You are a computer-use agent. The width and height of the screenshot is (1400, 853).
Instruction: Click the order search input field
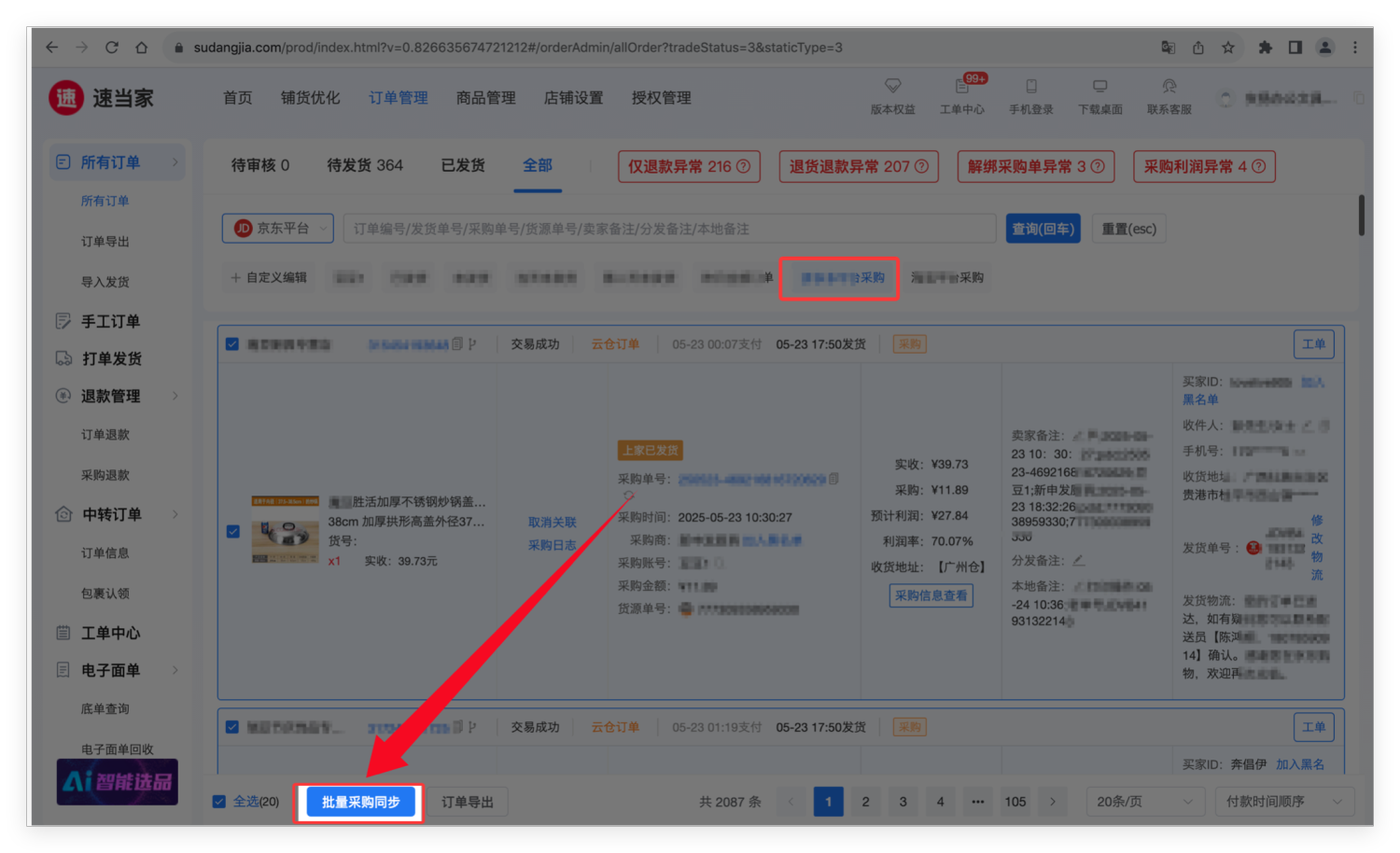(668, 229)
